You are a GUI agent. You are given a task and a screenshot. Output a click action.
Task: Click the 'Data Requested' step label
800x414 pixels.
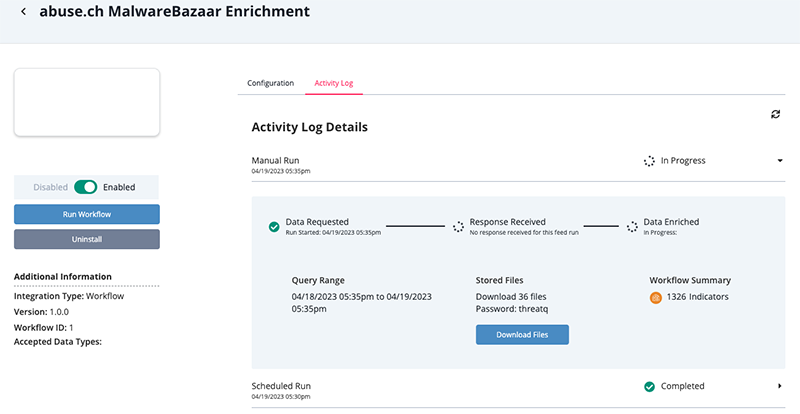click(317, 222)
